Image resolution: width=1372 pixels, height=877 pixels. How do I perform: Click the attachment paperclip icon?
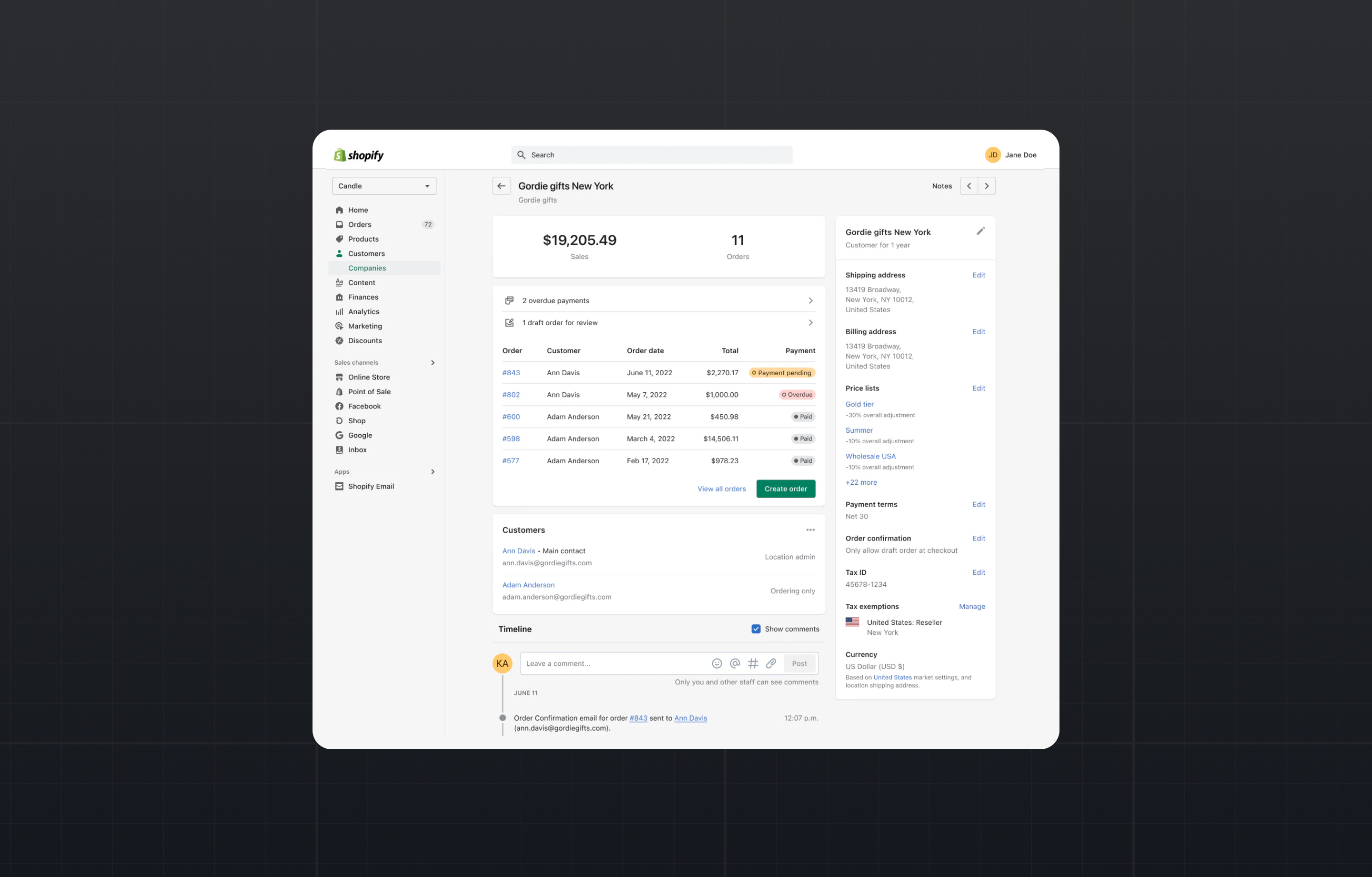771,664
